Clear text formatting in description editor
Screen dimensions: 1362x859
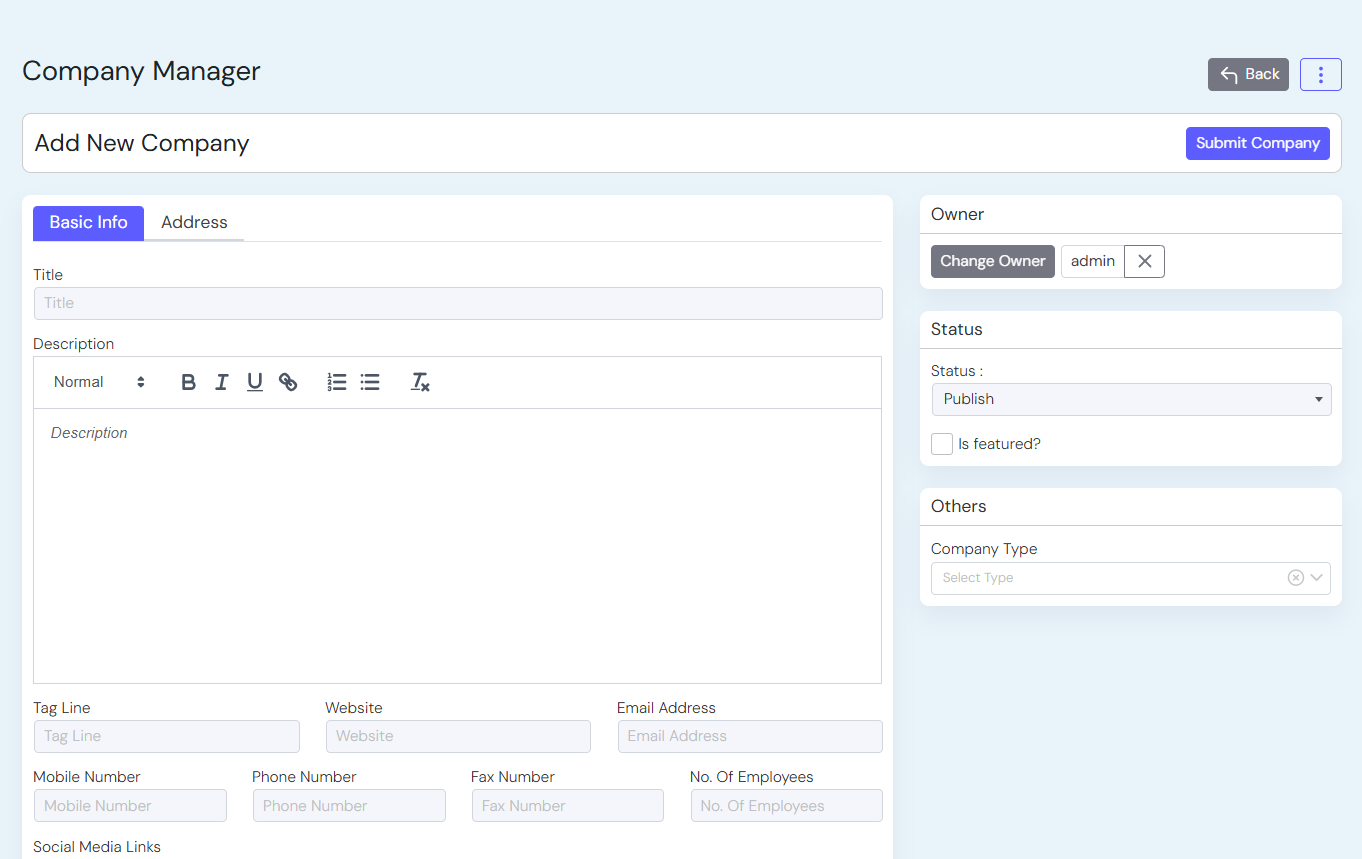pyautogui.click(x=420, y=382)
